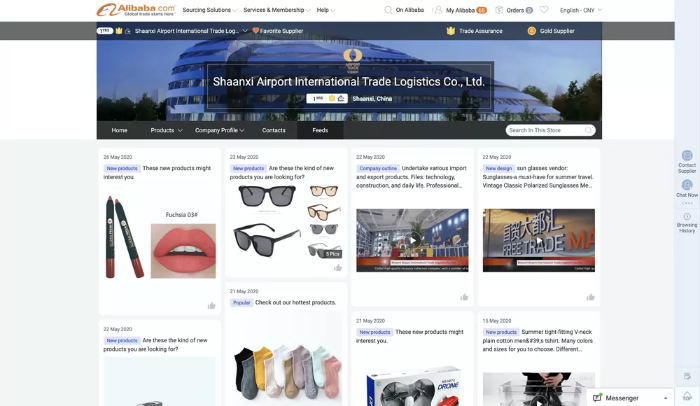Click the On Alibaba search link
Screen dimensions: 700x406
pyautogui.click(x=410, y=10)
